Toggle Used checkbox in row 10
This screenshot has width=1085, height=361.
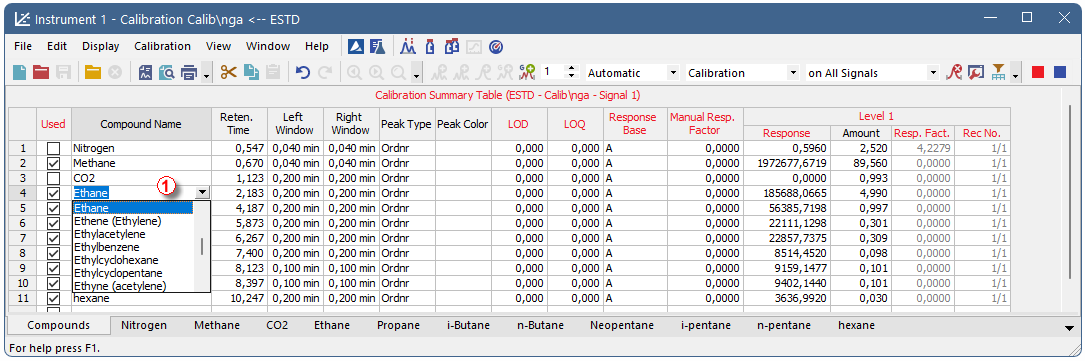53,283
